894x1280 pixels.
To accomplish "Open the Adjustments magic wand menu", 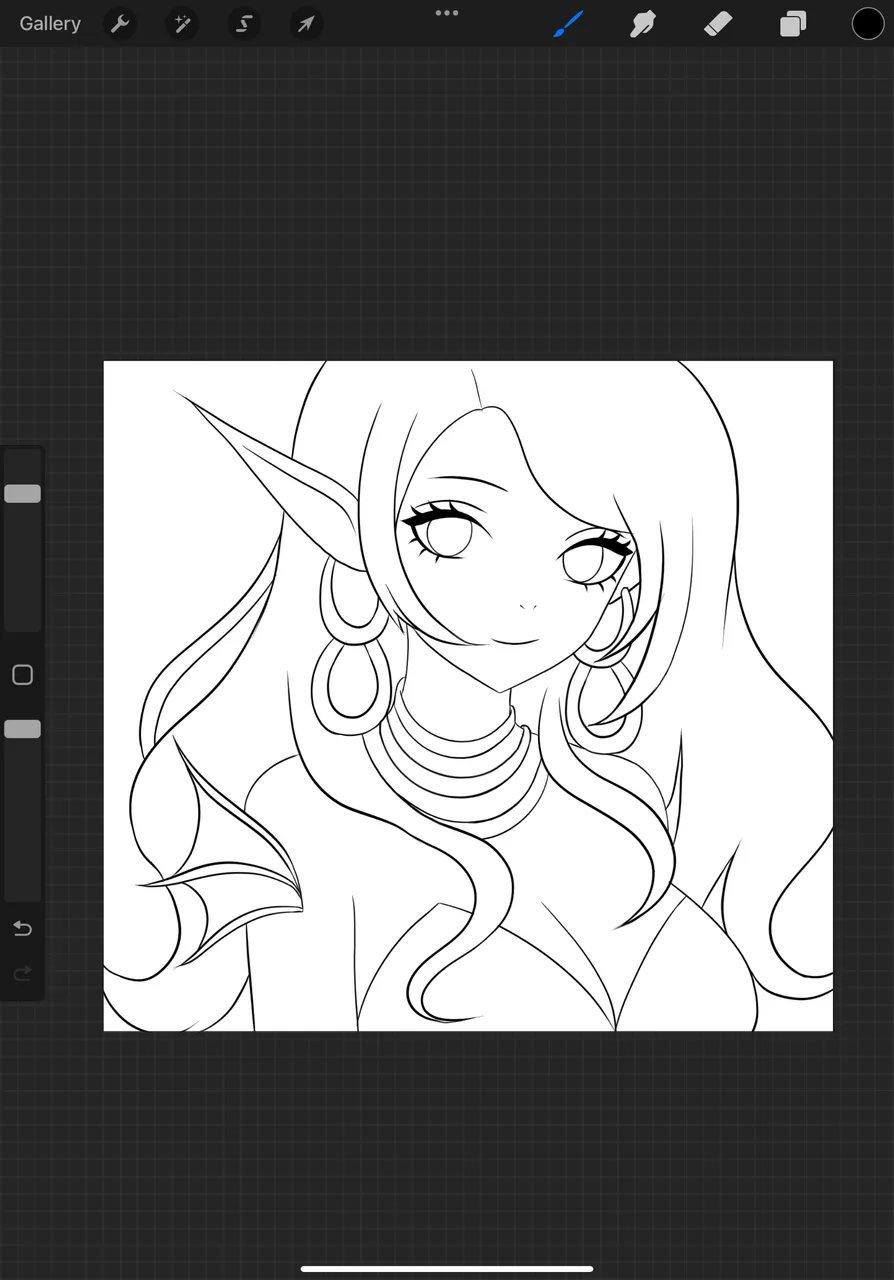I will (x=182, y=23).
